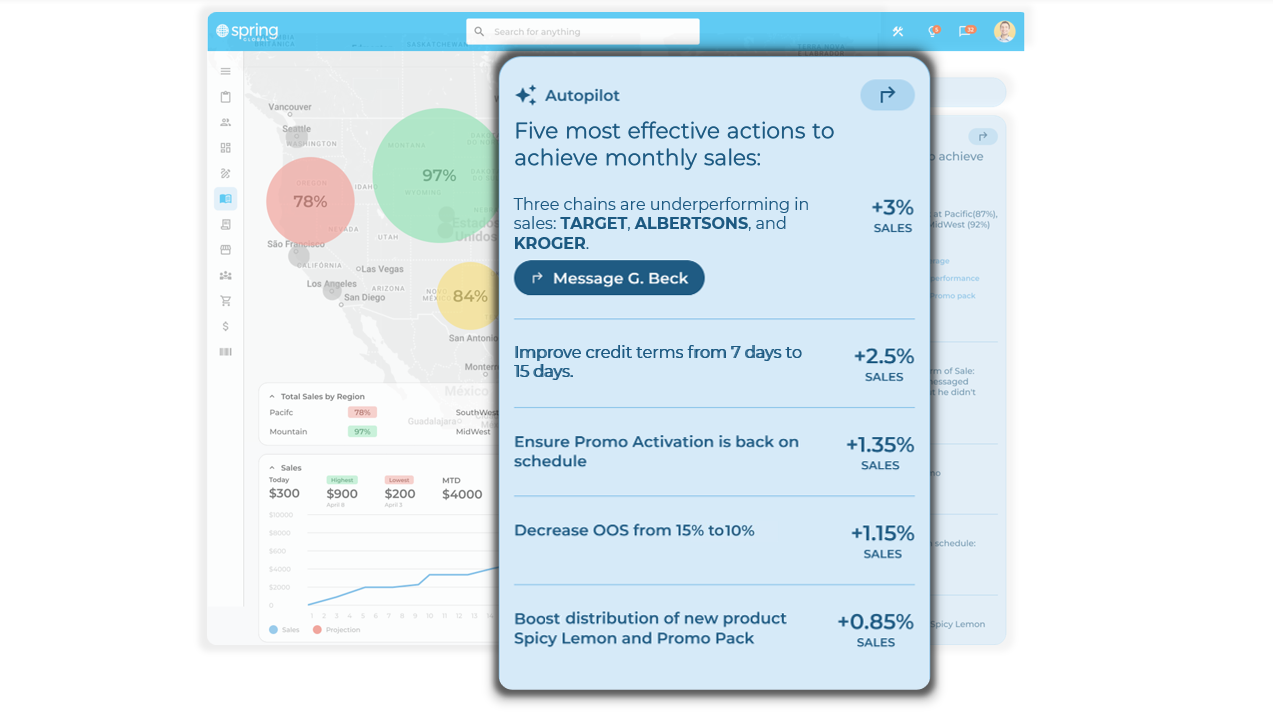The image size is (1273, 715).
Task: Open the team groups sidebar icon
Action: point(225,275)
